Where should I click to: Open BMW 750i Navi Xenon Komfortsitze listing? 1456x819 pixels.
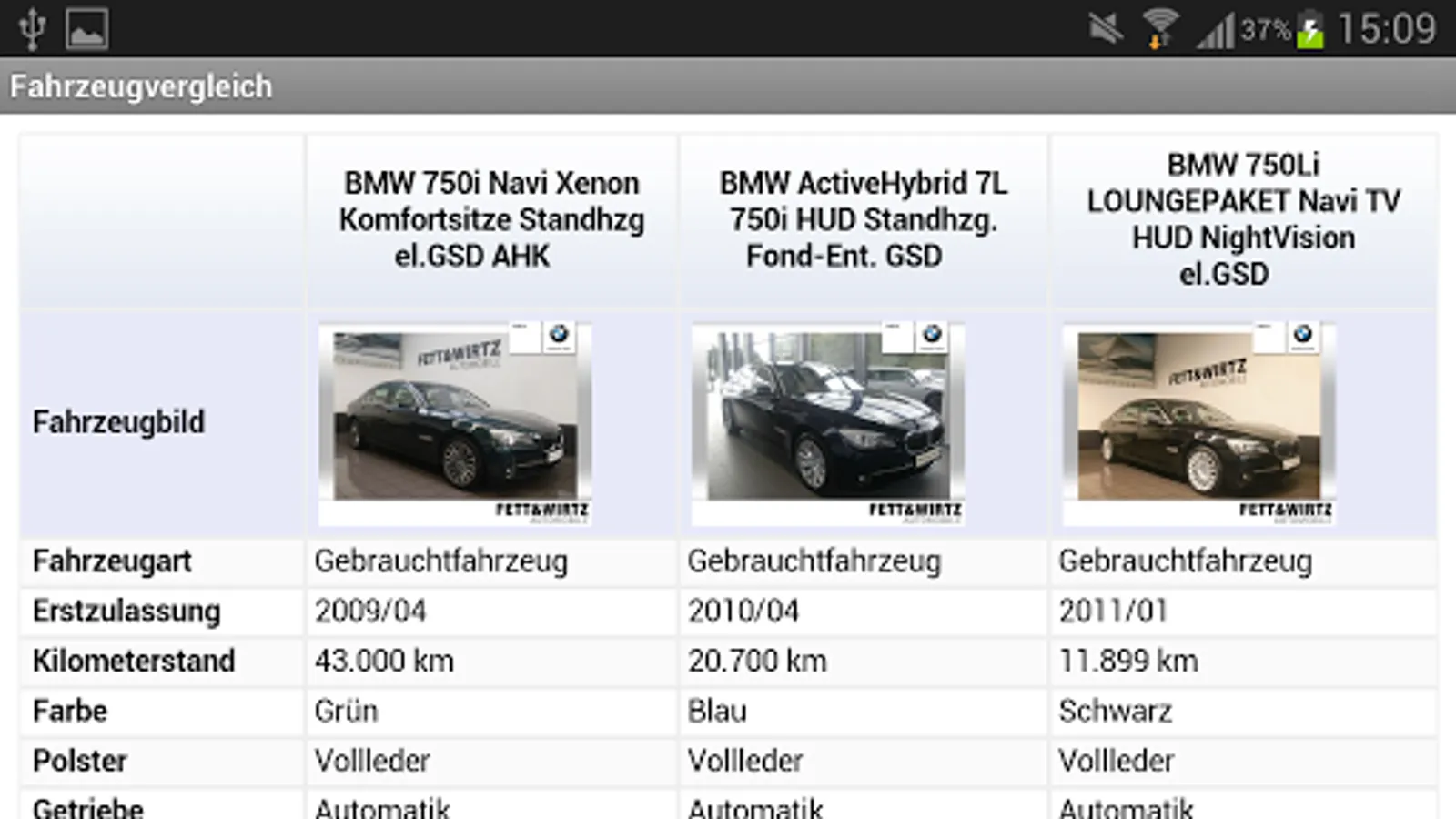(491, 219)
